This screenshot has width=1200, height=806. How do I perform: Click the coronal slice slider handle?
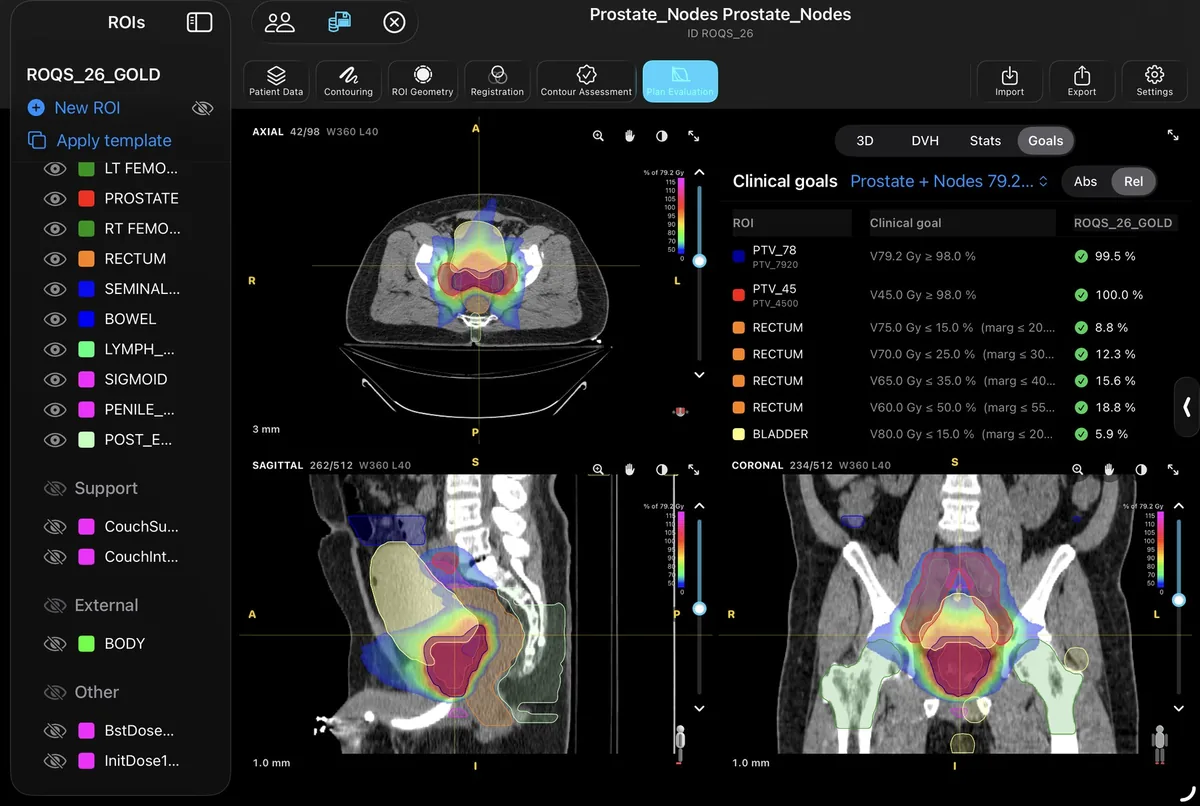[1179, 600]
